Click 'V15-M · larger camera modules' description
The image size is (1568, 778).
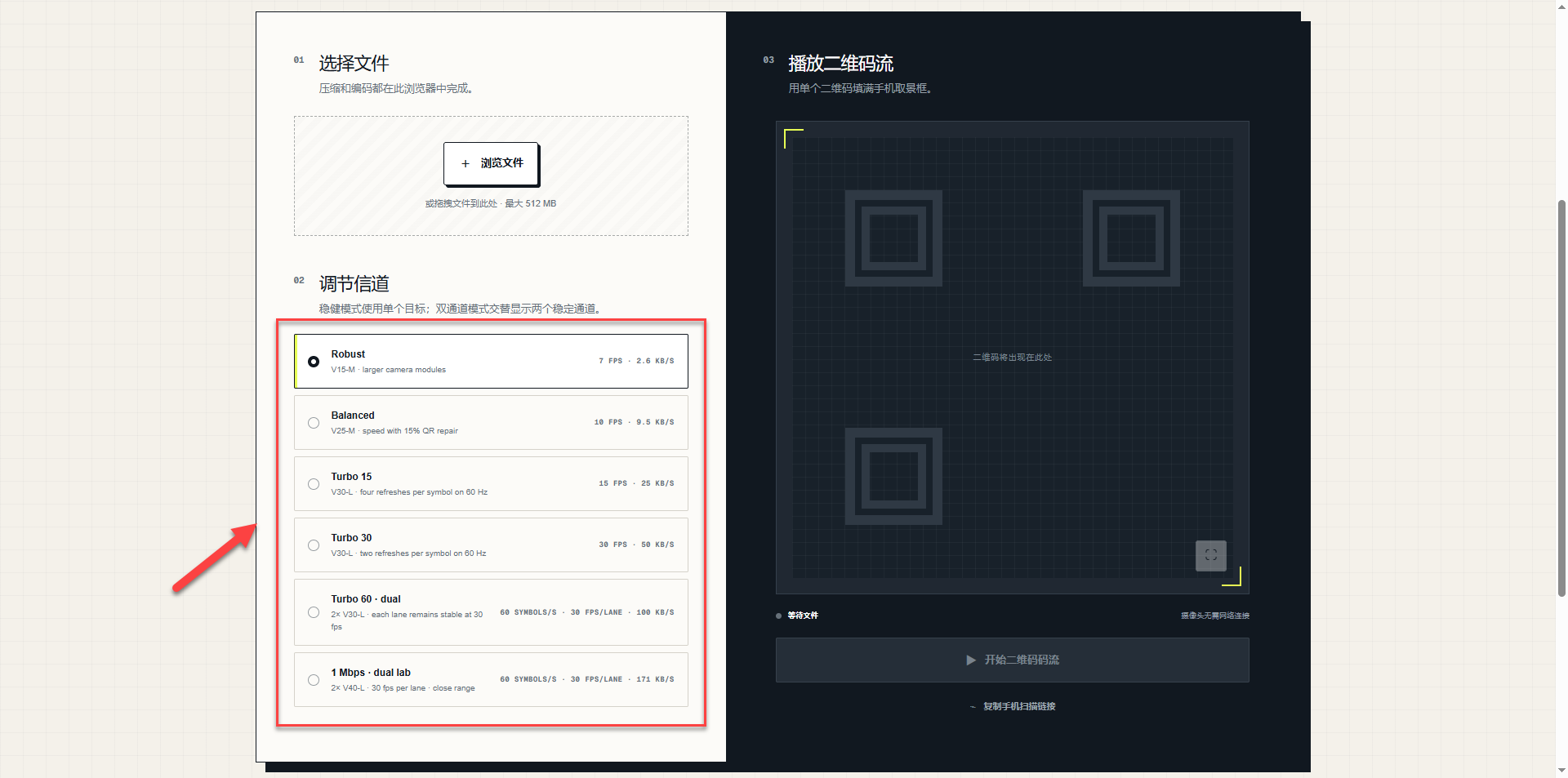[389, 370]
